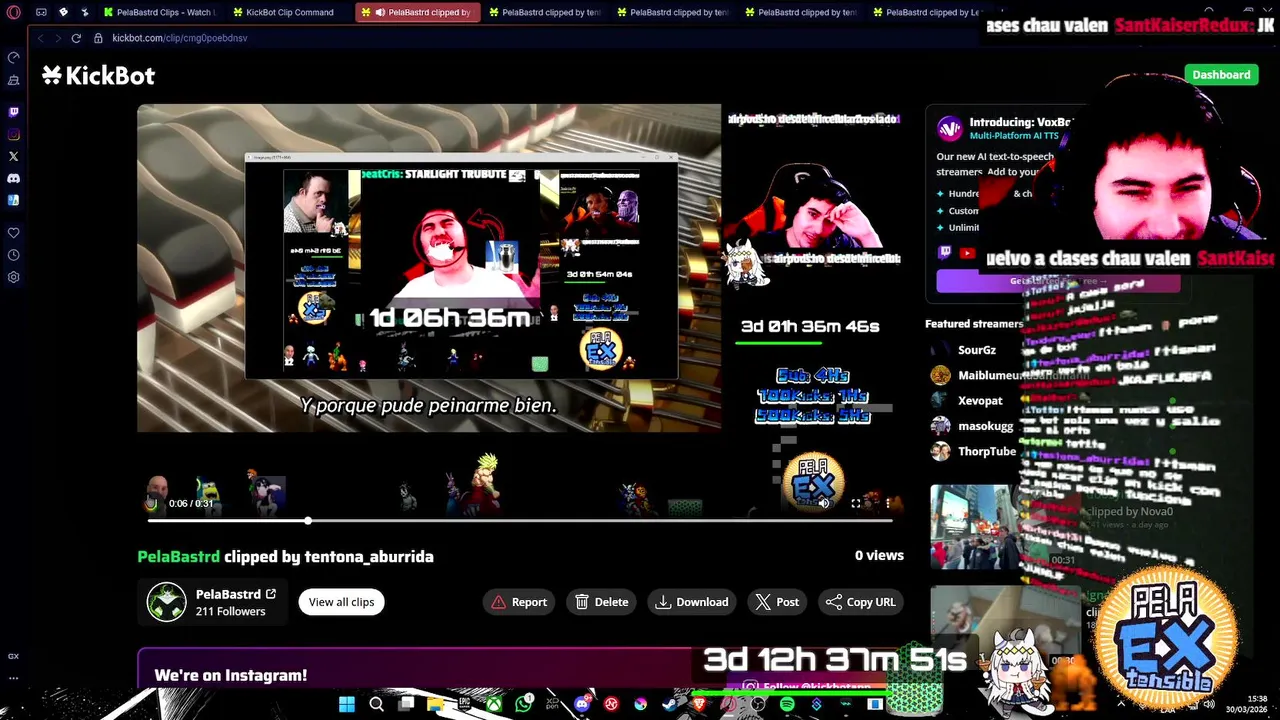The width and height of the screenshot is (1280, 720).
Task: Open the Windows Start menu
Action: click(x=346, y=704)
